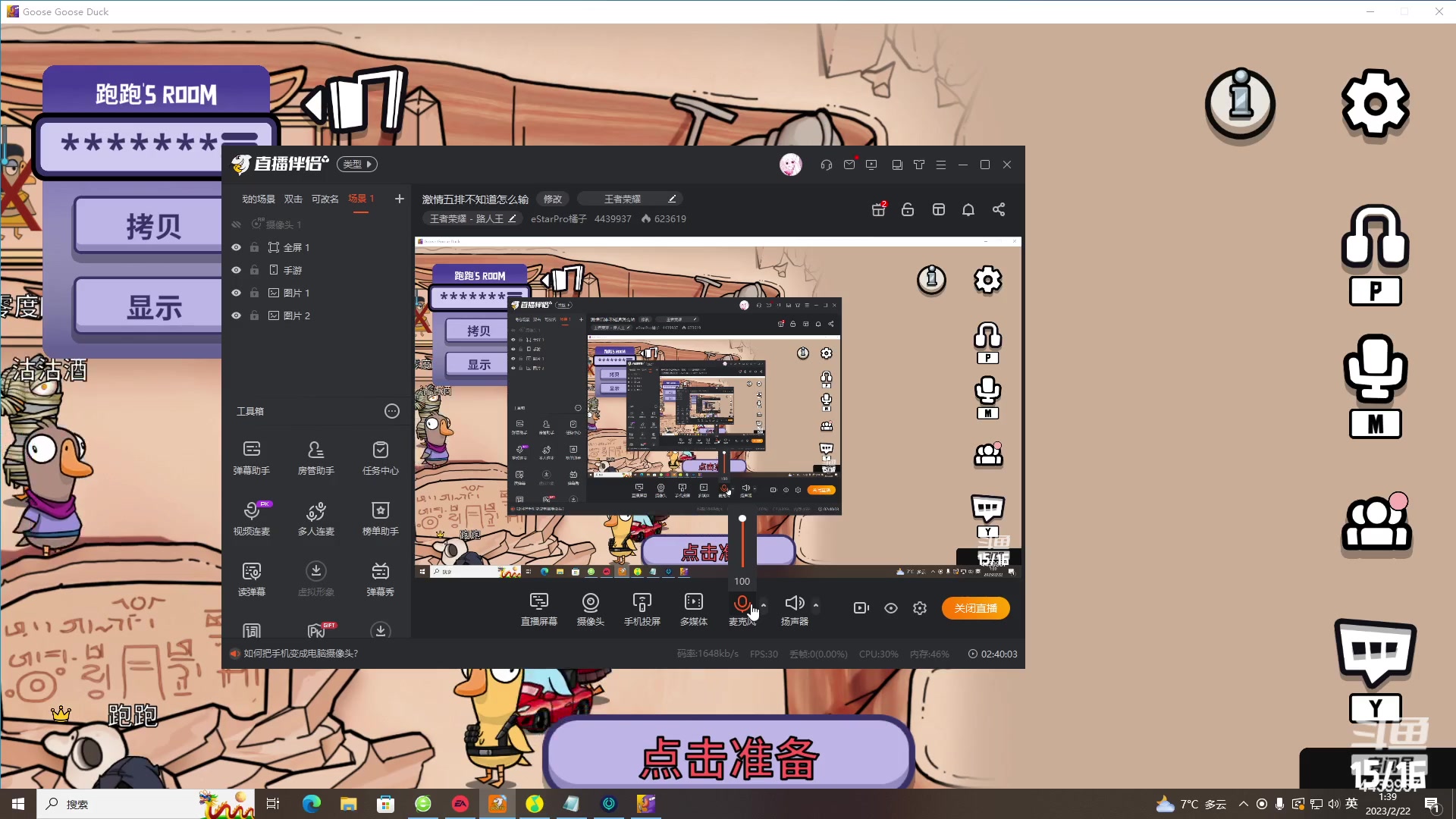Add a 摄像头 camera source

pyautogui.click(x=590, y=610)
